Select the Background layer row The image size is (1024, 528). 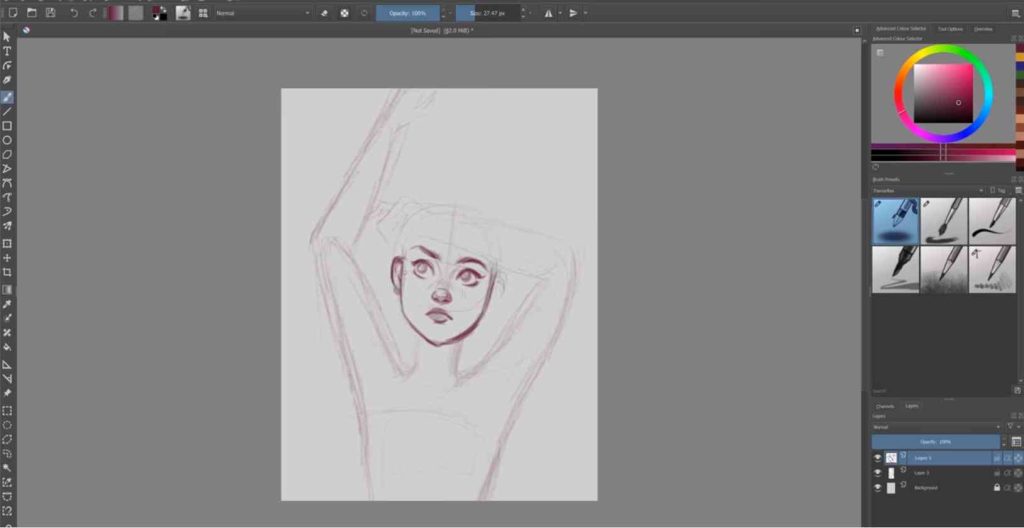[x=947, y=487]
